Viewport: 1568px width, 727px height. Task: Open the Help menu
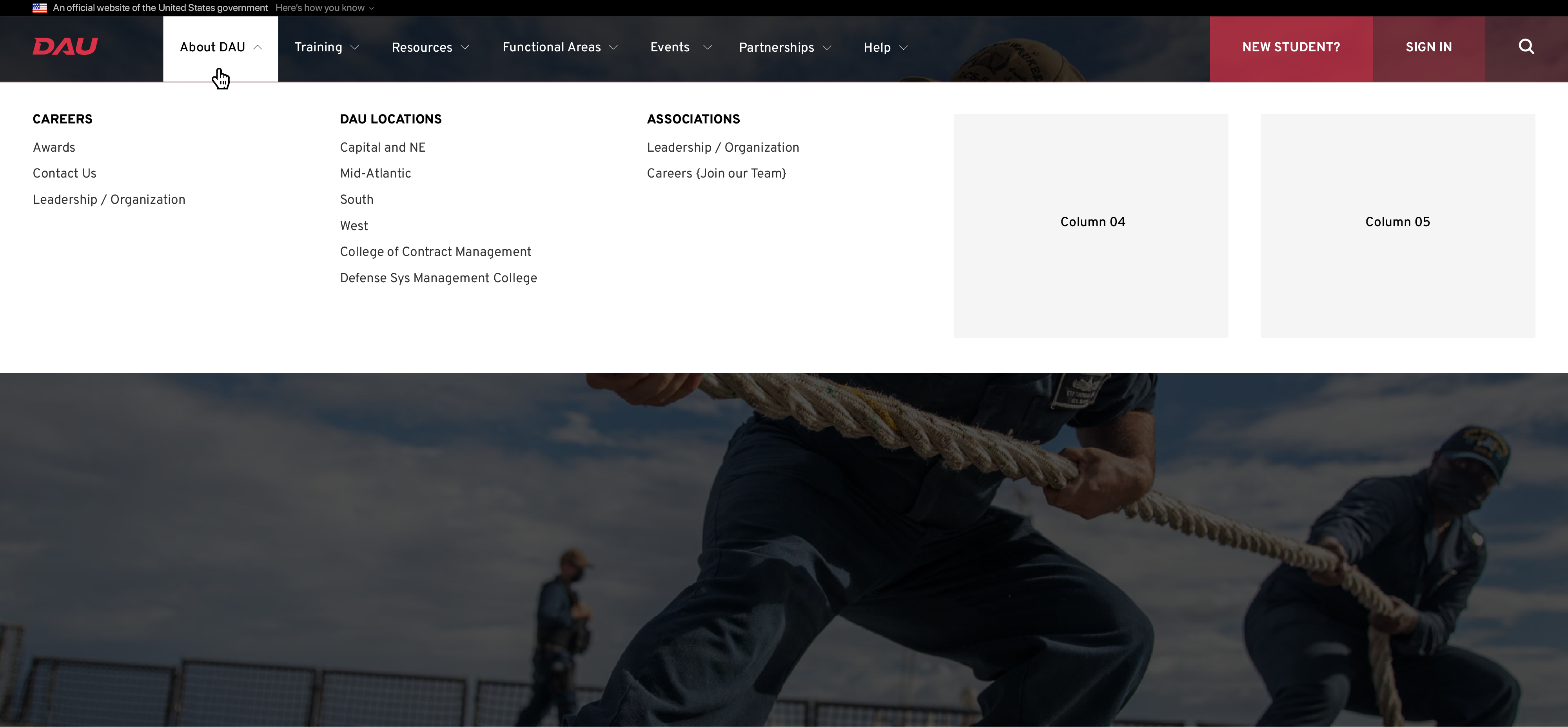click(x=886, y=47)
